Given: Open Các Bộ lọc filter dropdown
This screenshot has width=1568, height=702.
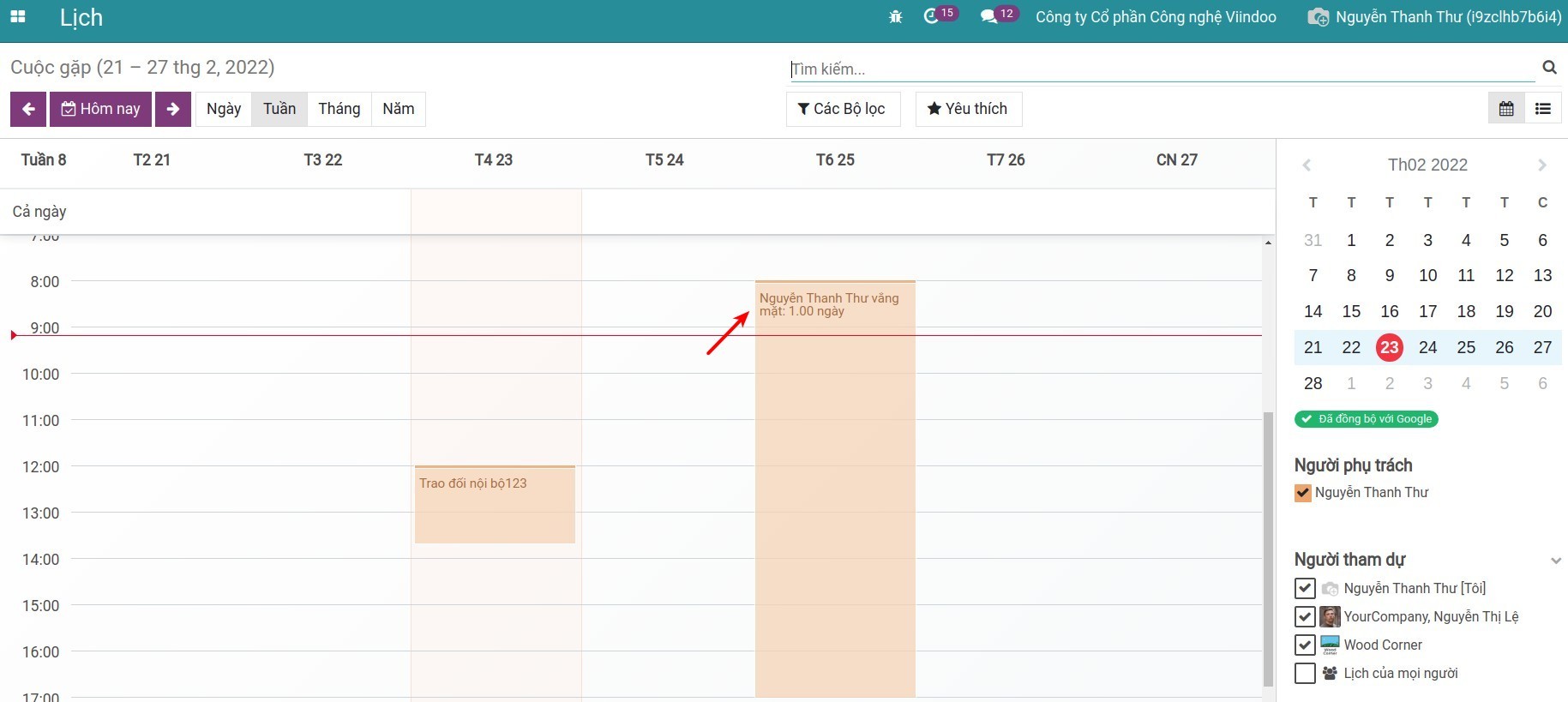Looking at the screenshot, I should point(843,109).
